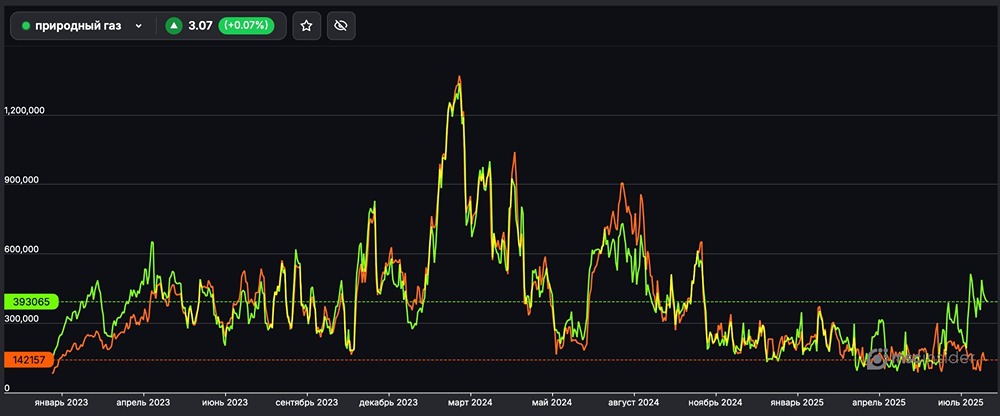Click the июль 2025 date label
1000x416 pixels.
(961, 403)
